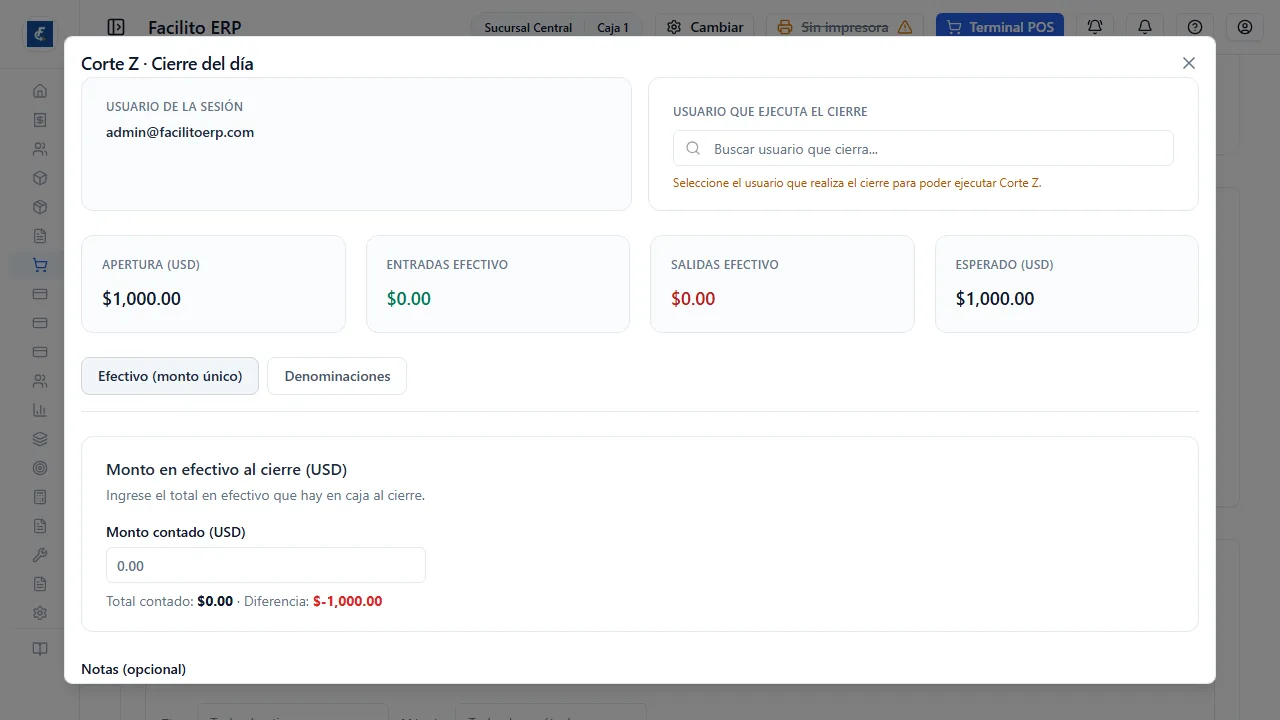Screen dimensions: 1280x720
Task: Open the settings gear icon in the sidebar
Action: (40, 613)
